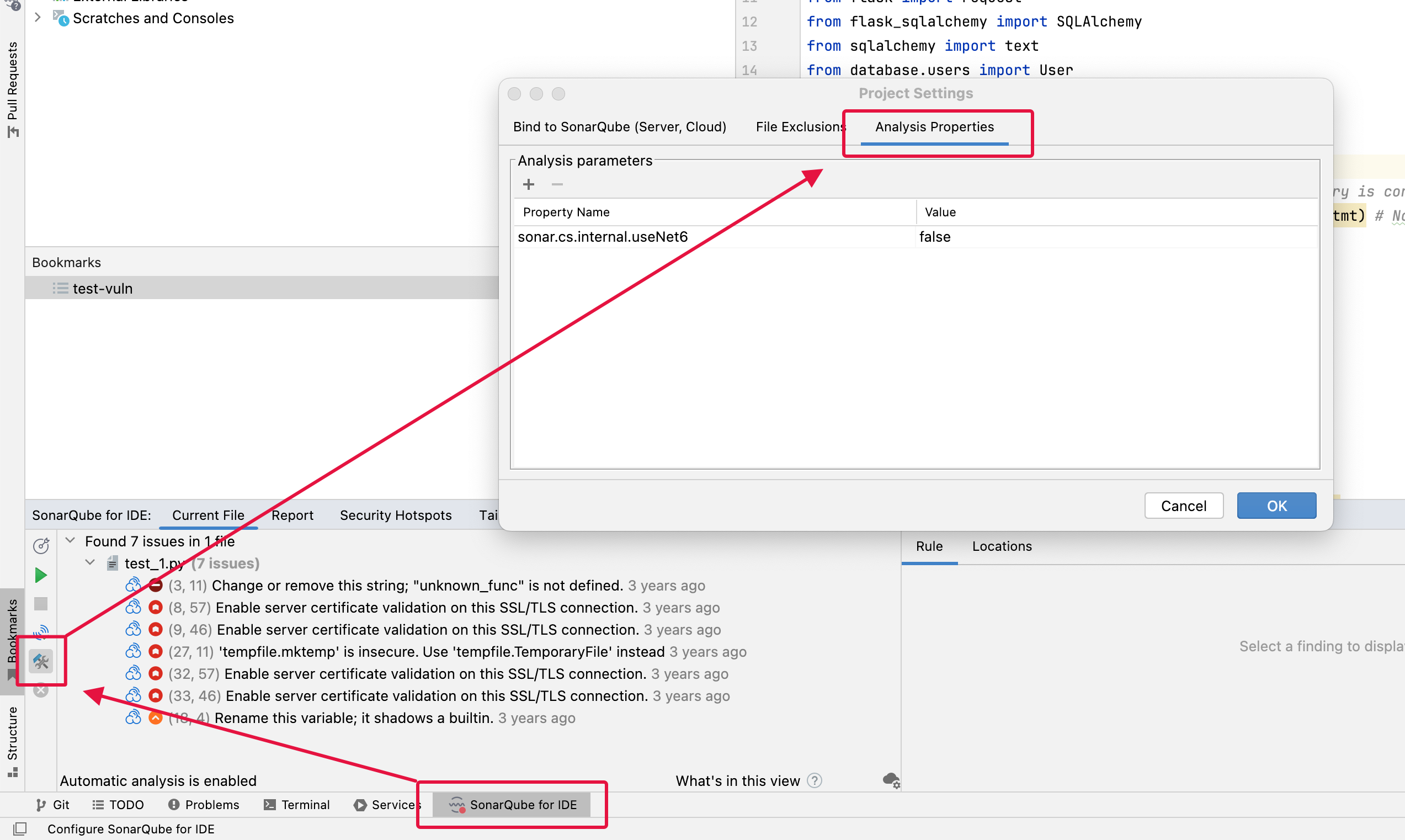Viewport: 1405px width, 840px height.
Task: Open the TODO tool window
Action: point(118,804)
